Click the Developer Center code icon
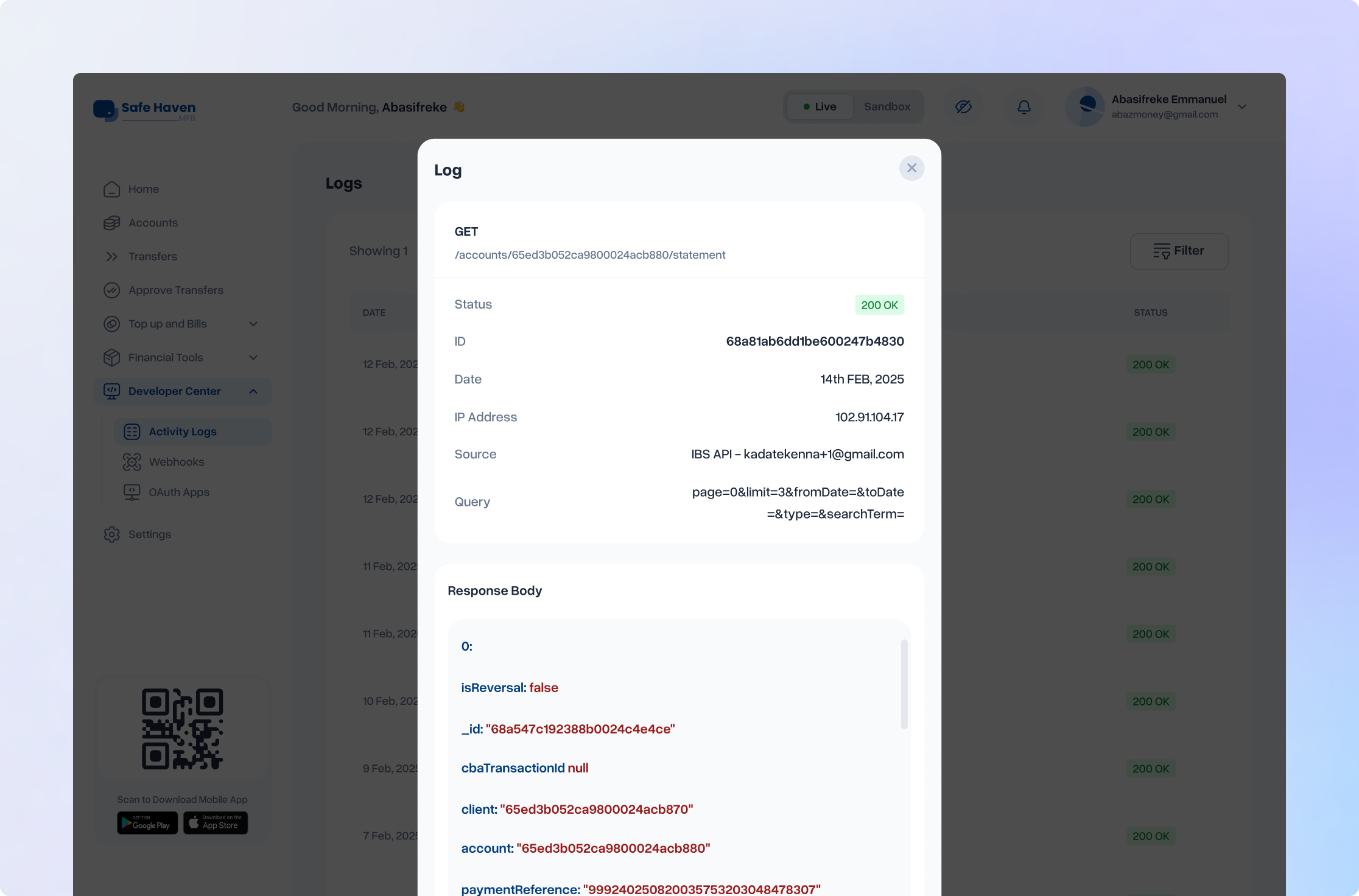 (x=112, y=391)
